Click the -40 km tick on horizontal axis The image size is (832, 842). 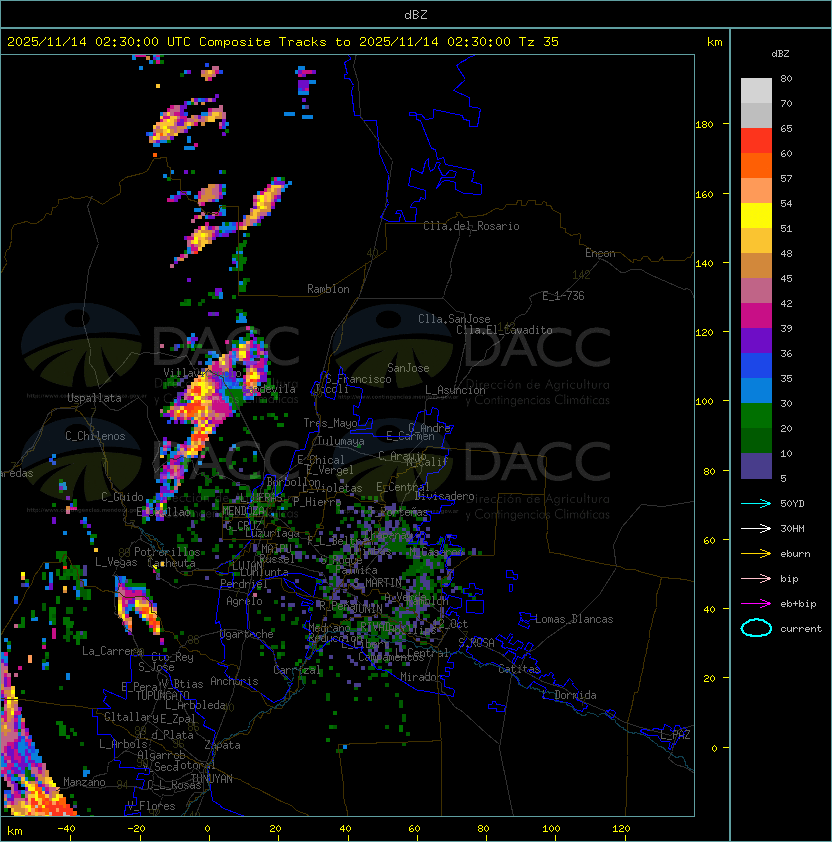pyautogui.click(x=66, y=829)
